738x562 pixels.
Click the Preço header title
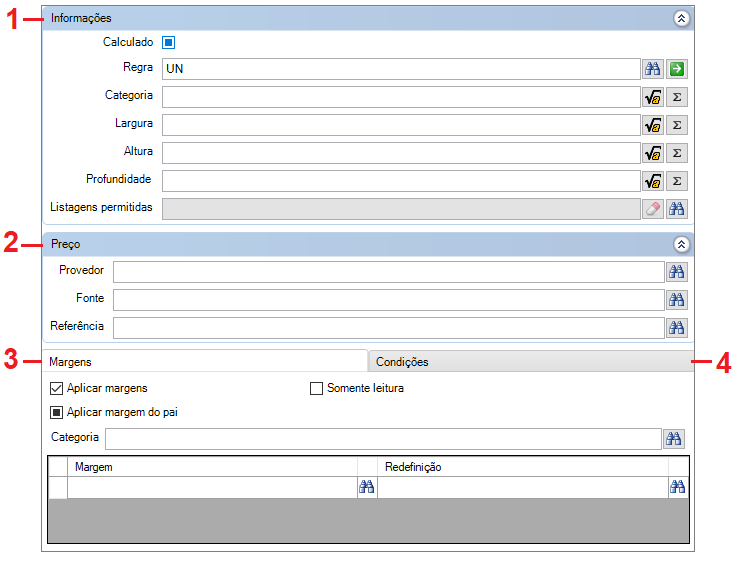click(x=65, y=244)
